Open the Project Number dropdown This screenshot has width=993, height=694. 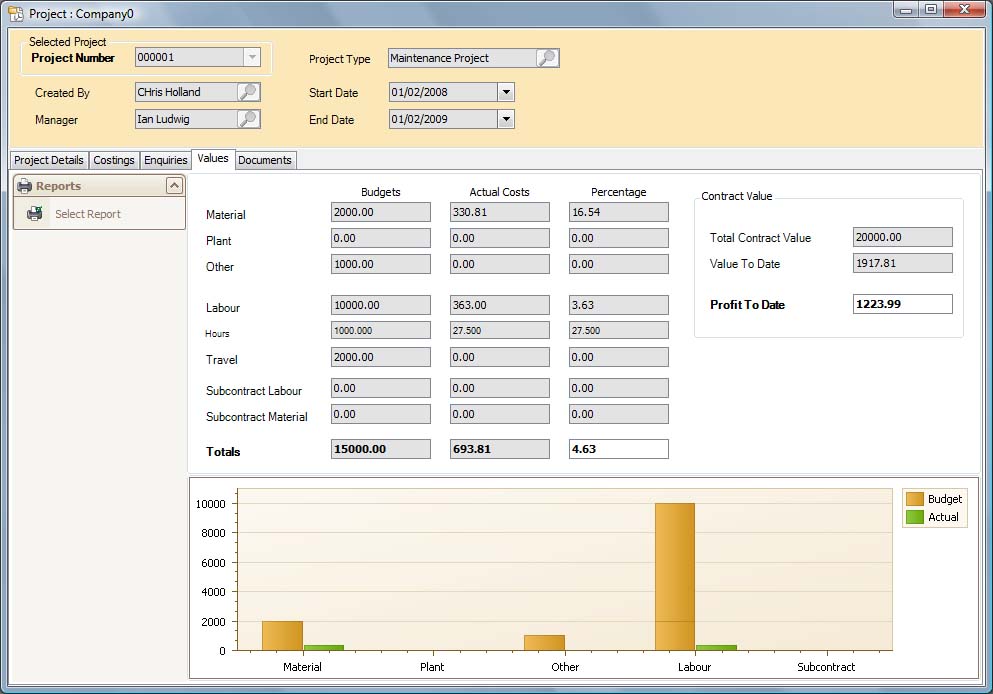[252, 58]
